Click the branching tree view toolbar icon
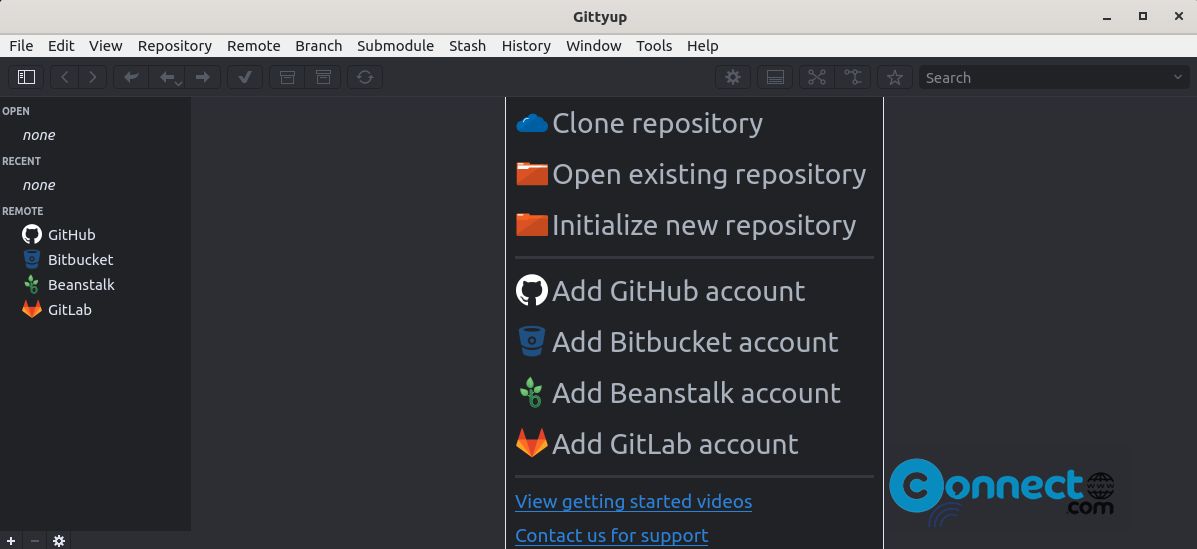Screen dimensions: 1197x549 point(853,77)
